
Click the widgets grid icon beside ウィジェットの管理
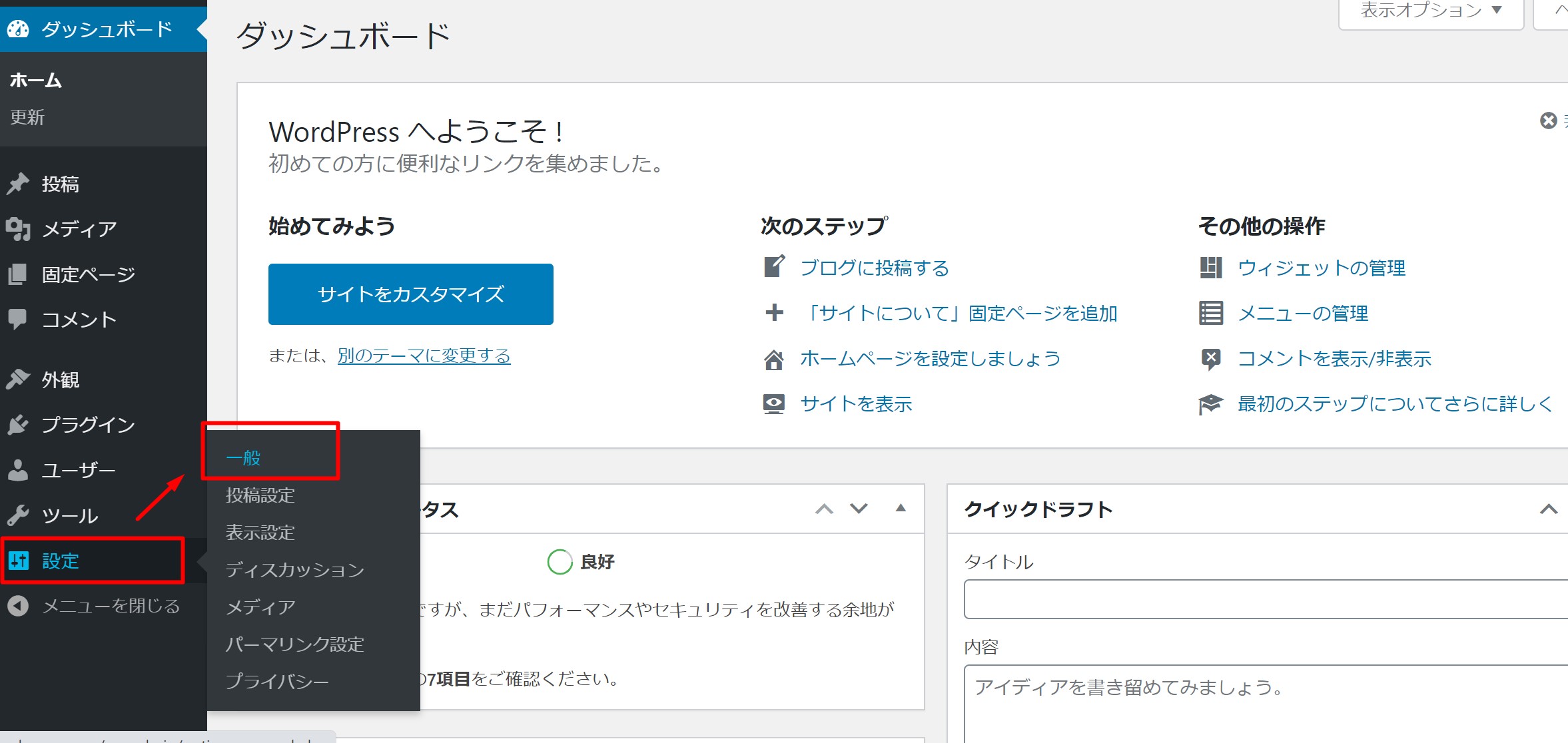1211,268
